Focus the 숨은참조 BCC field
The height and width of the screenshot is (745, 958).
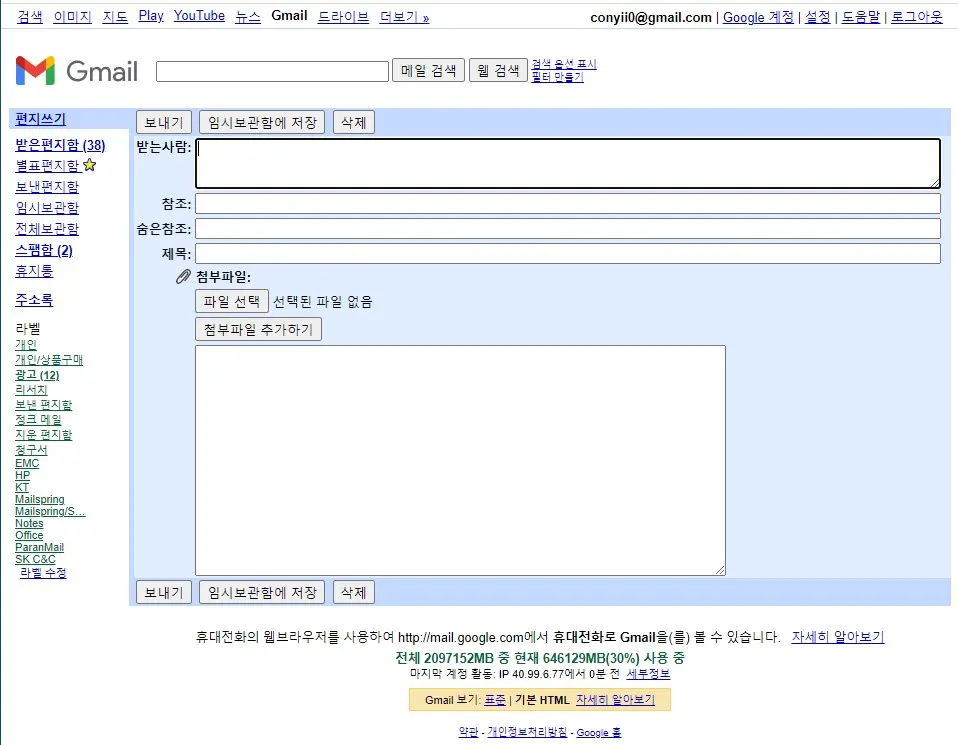[568, 229]
